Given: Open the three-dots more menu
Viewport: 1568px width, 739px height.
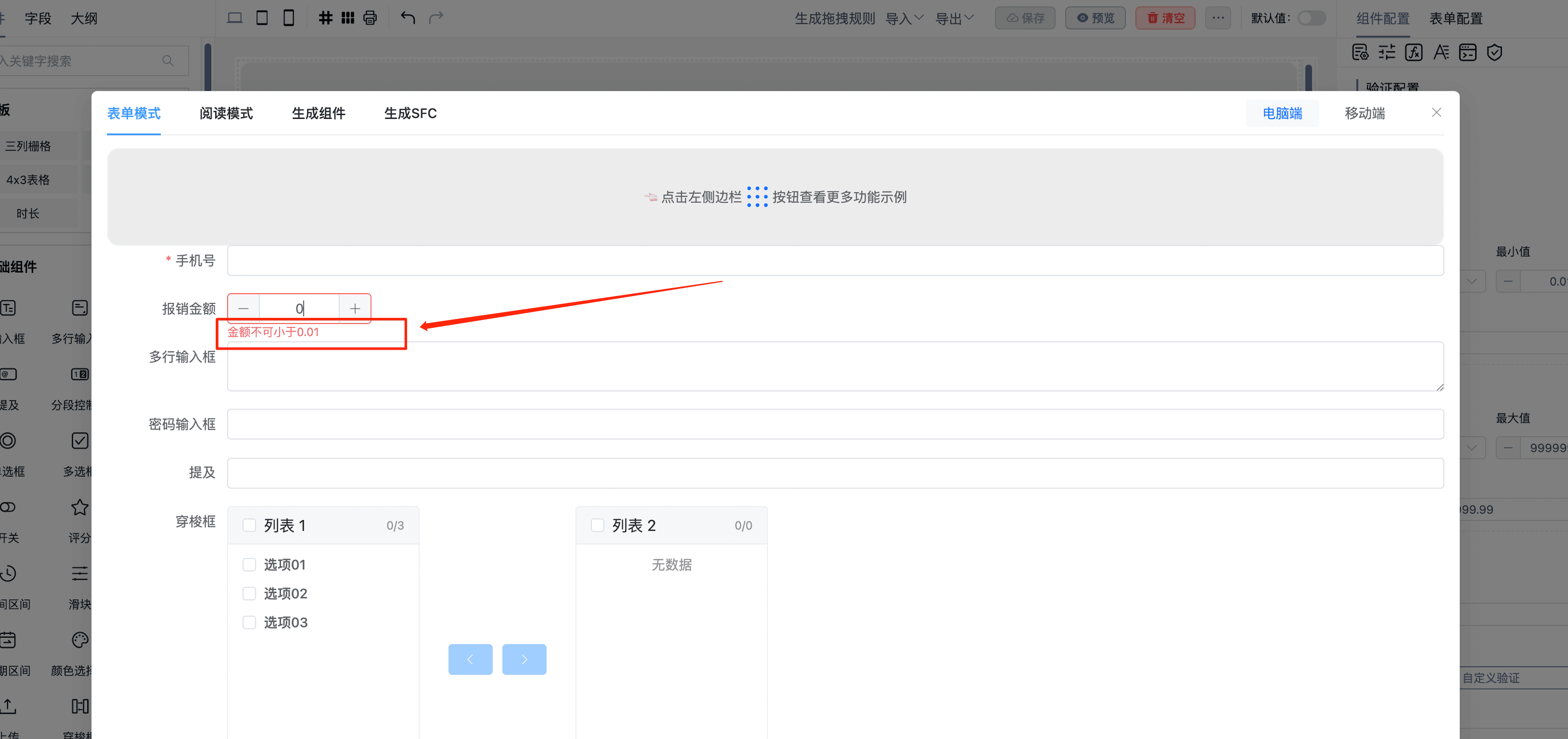Looking at the screenshot, I should pyautogui.click(x=1218, y=18).
